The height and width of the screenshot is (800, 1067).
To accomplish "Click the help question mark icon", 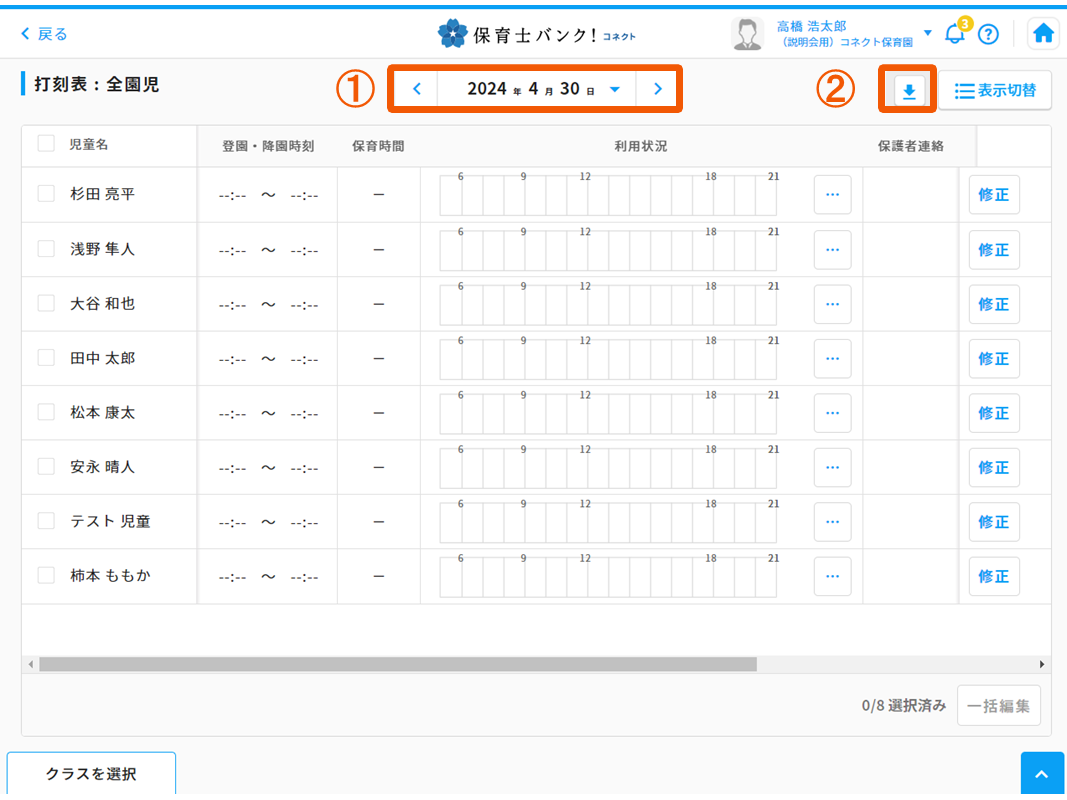I will (988, 34).
